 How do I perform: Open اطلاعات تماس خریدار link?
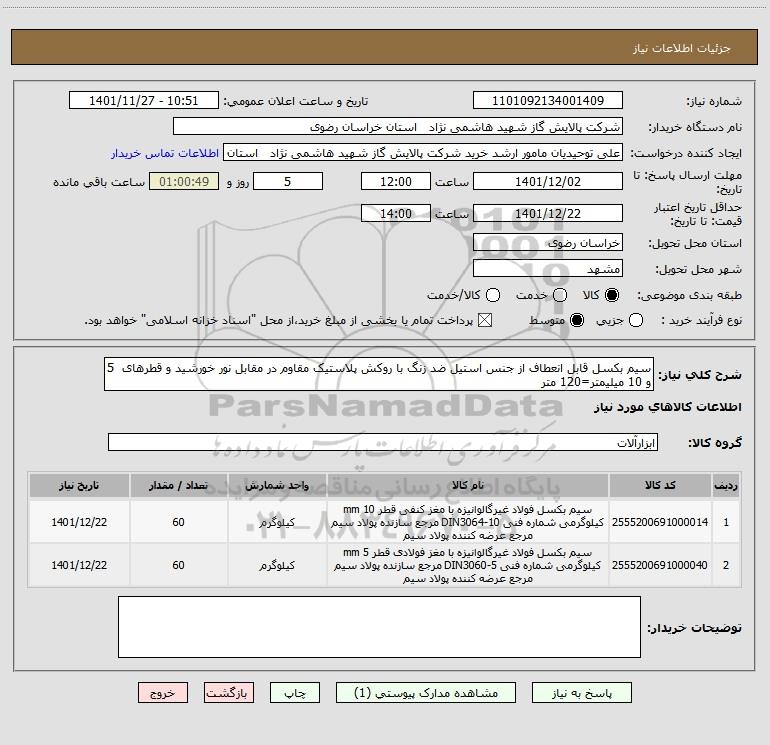tap(165, 153)
